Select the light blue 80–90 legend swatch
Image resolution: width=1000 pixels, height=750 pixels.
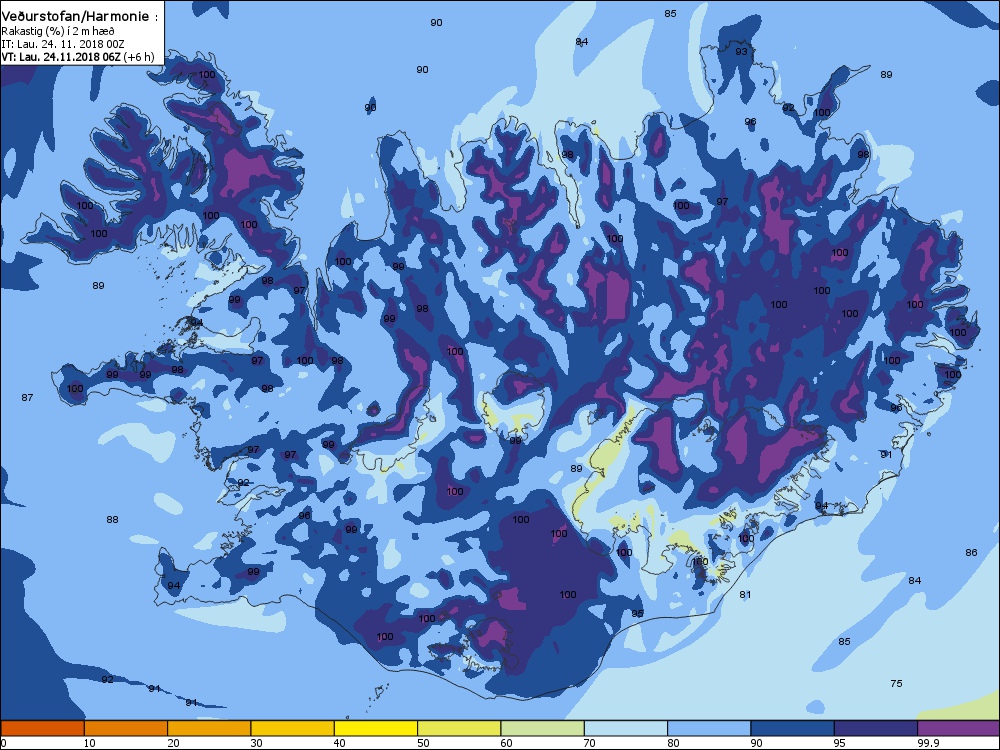709,728
